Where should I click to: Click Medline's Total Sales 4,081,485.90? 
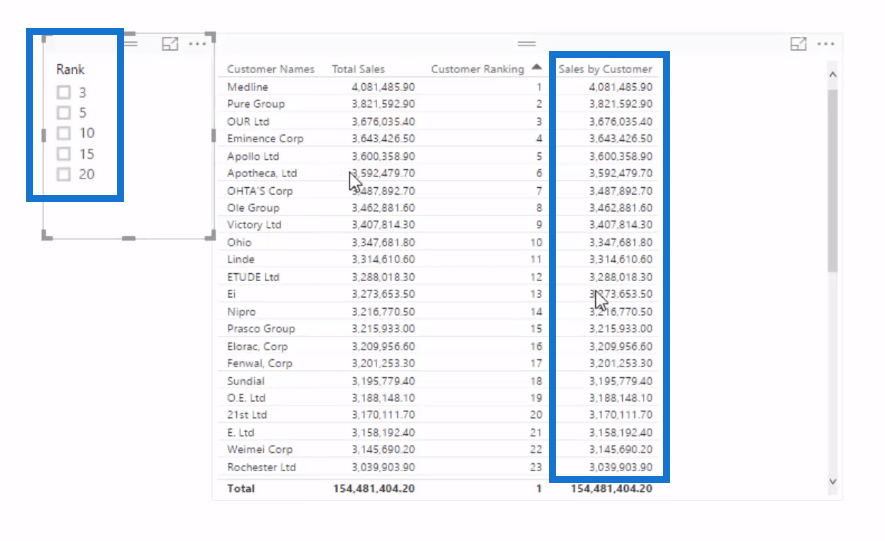tap(383, 87)
